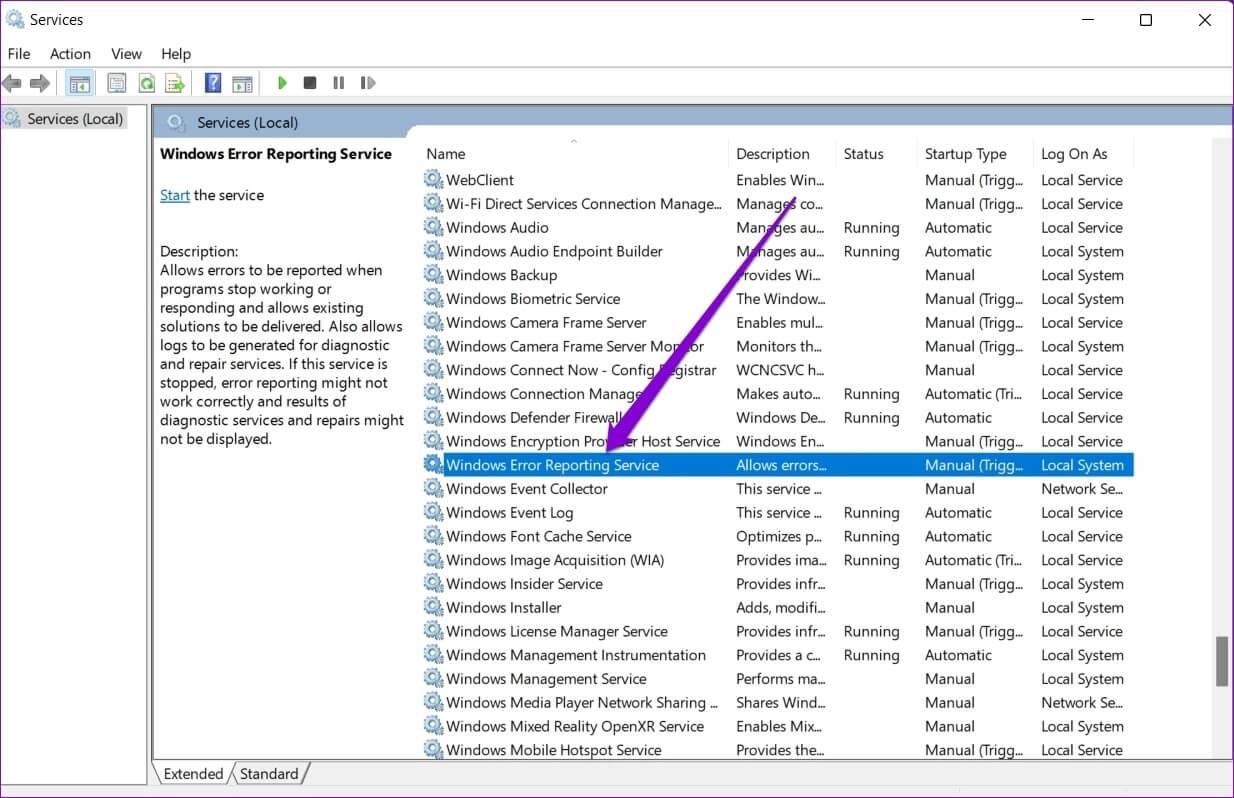
Task: Open the Action menu
Action: tap(70, 54)
